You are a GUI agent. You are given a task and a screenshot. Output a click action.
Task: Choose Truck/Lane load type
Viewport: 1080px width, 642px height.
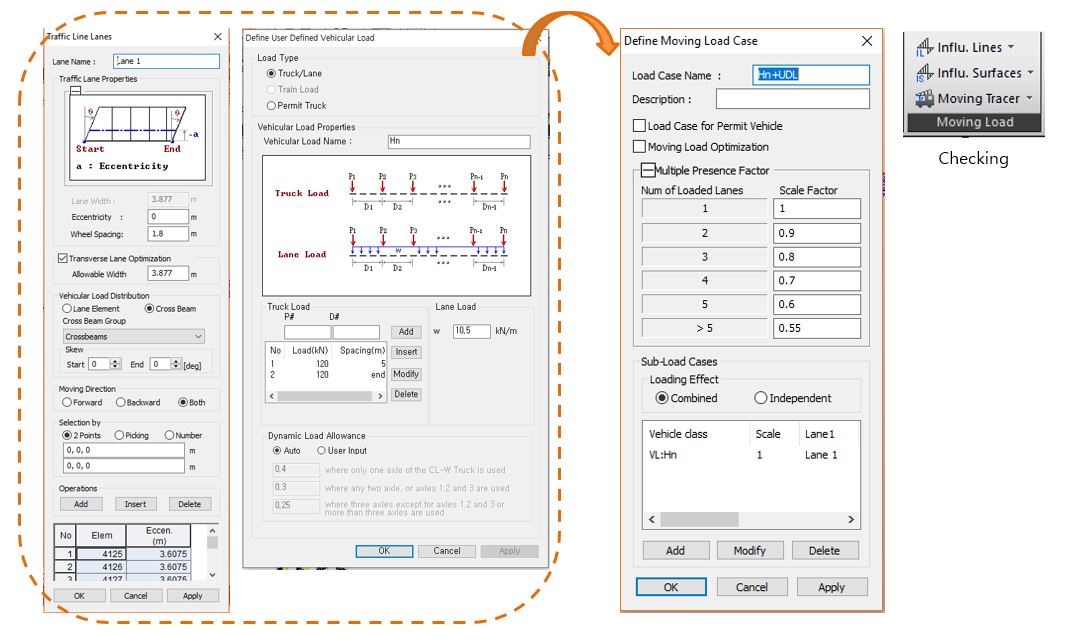tap(271, 73)
